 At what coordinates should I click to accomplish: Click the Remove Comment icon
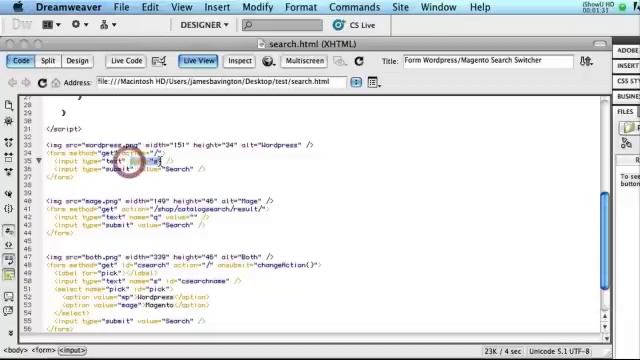[9, 311]
